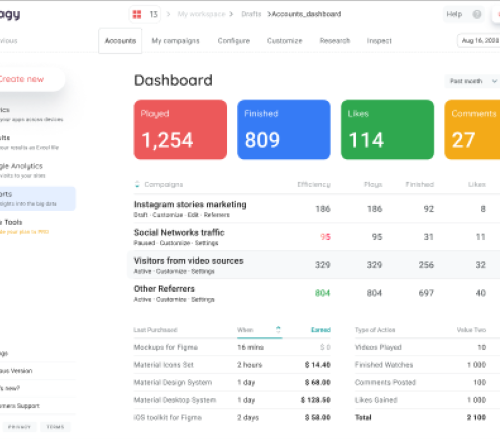The image size is (500, 440).
Task: Open the Past month dropdown
Action: [472, 81]
